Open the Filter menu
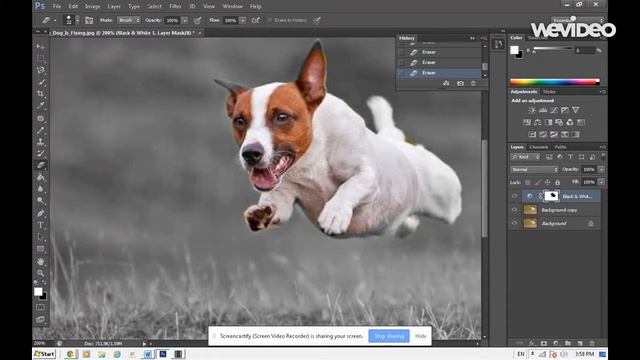Screen dimensions: 640x360 click(x=175, y=6)
